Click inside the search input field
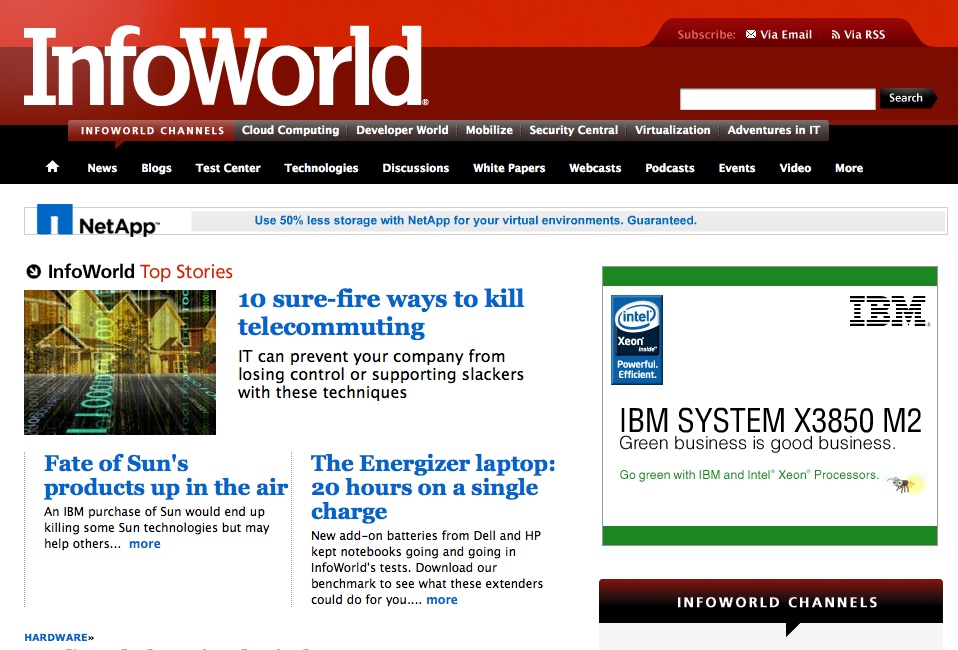 coord(777,98)
